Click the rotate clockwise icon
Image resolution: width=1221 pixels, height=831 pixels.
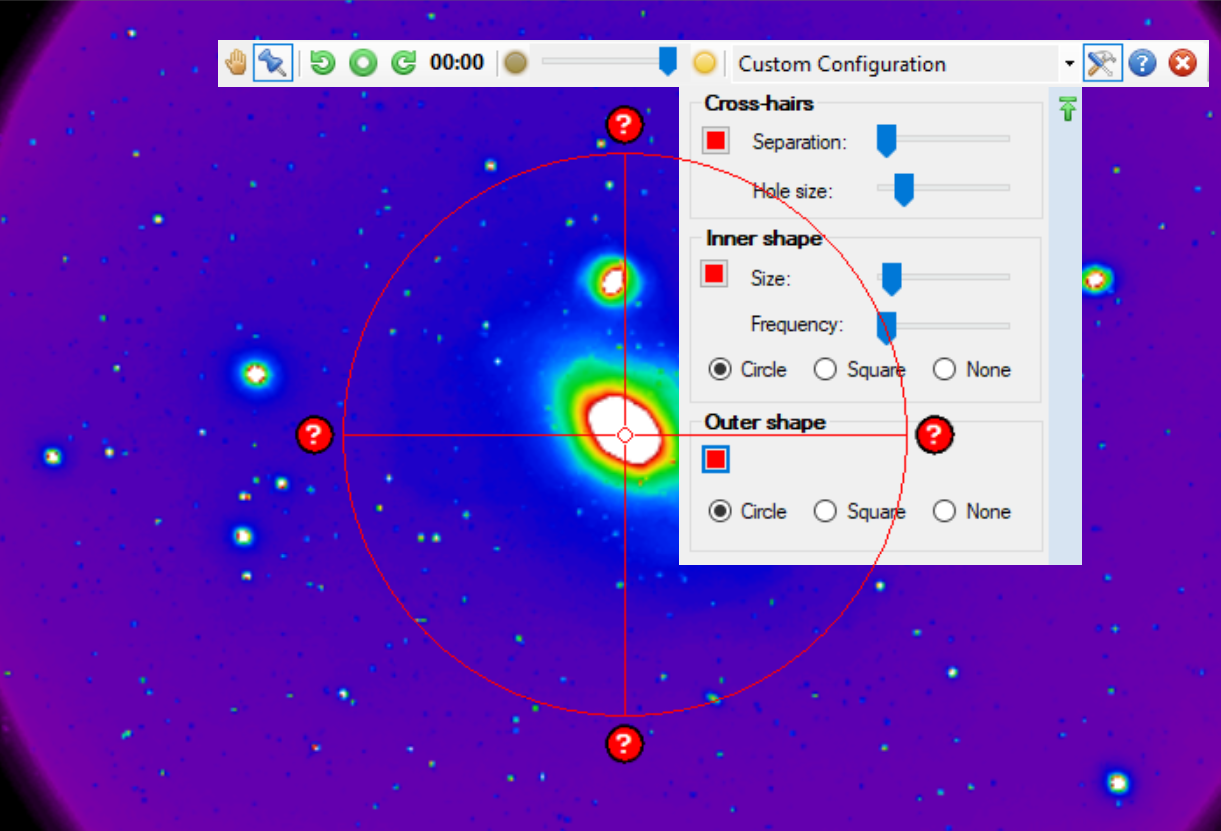pos(402,62)
